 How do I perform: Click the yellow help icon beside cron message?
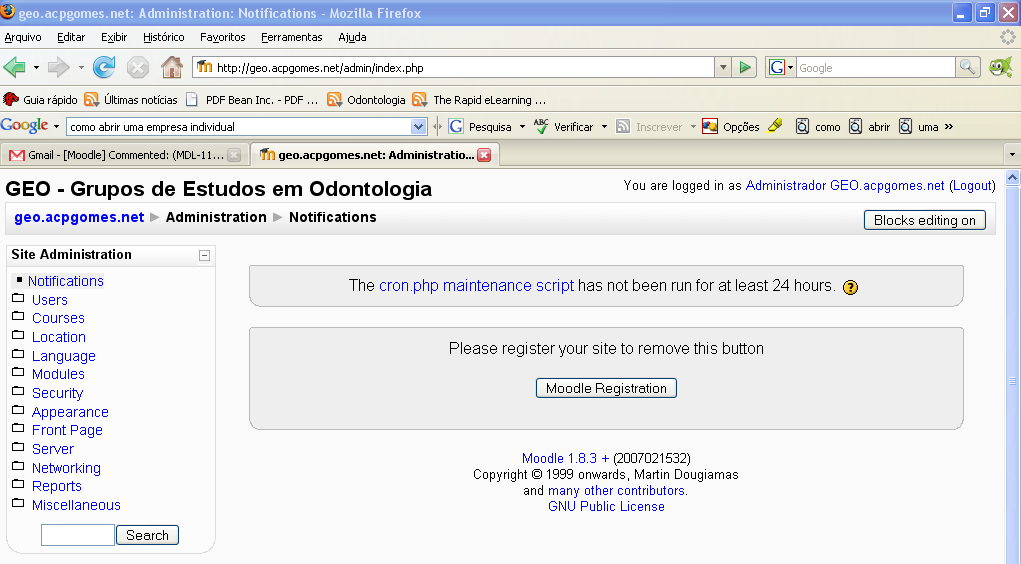coord(850,287)
